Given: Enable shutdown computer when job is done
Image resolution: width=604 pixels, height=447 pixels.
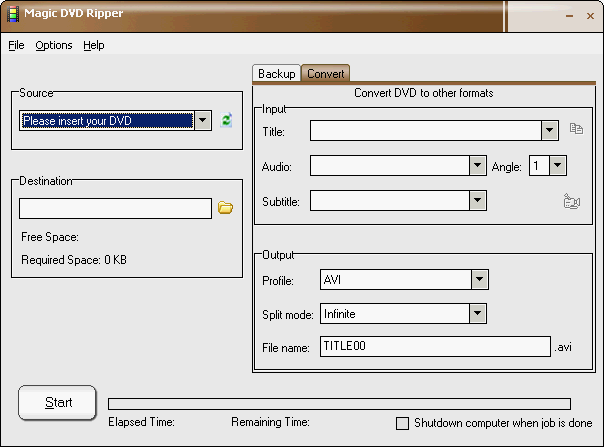Looking at the screenshot, I should tap(402, 423).
